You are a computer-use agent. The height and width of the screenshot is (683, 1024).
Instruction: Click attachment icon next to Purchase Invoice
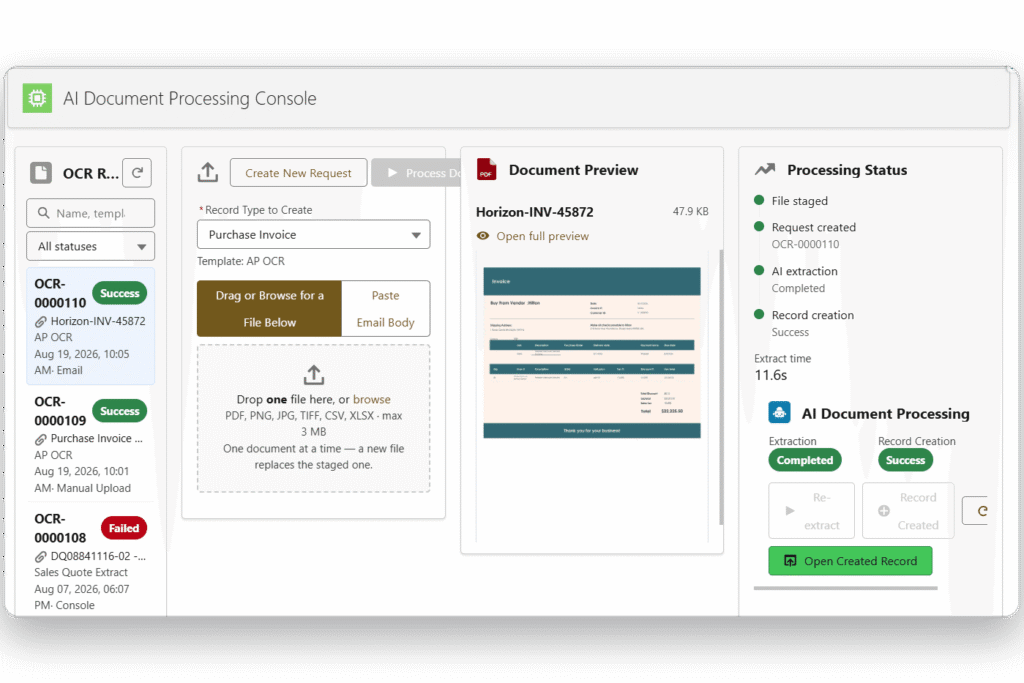tap(40, 439)
